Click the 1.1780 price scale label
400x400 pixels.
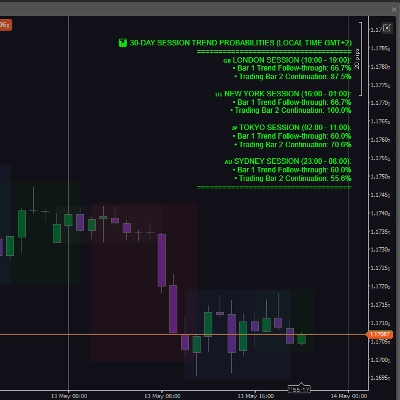tap(380, 67)
